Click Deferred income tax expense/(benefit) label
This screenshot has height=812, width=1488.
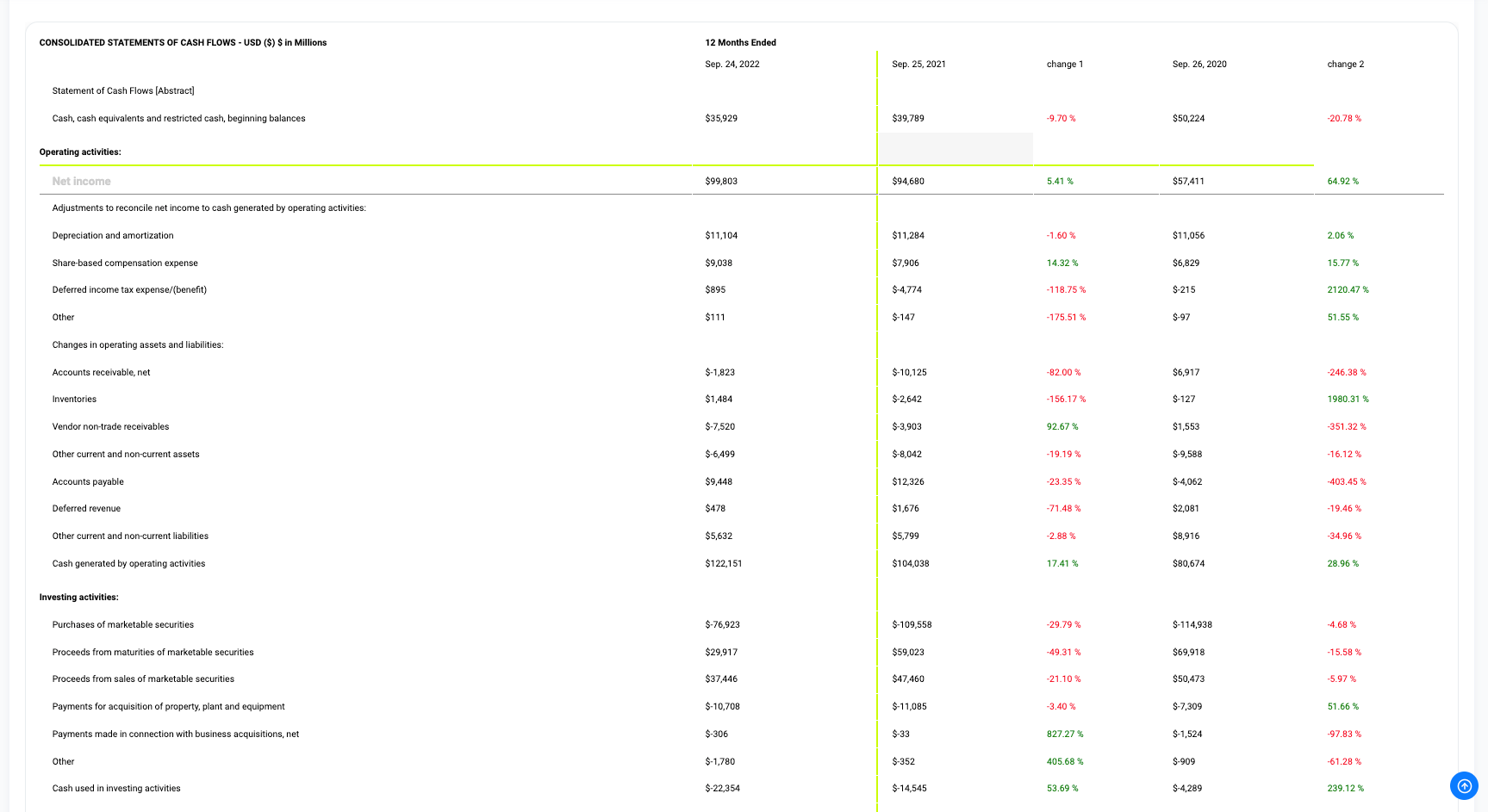pos(129,289)
